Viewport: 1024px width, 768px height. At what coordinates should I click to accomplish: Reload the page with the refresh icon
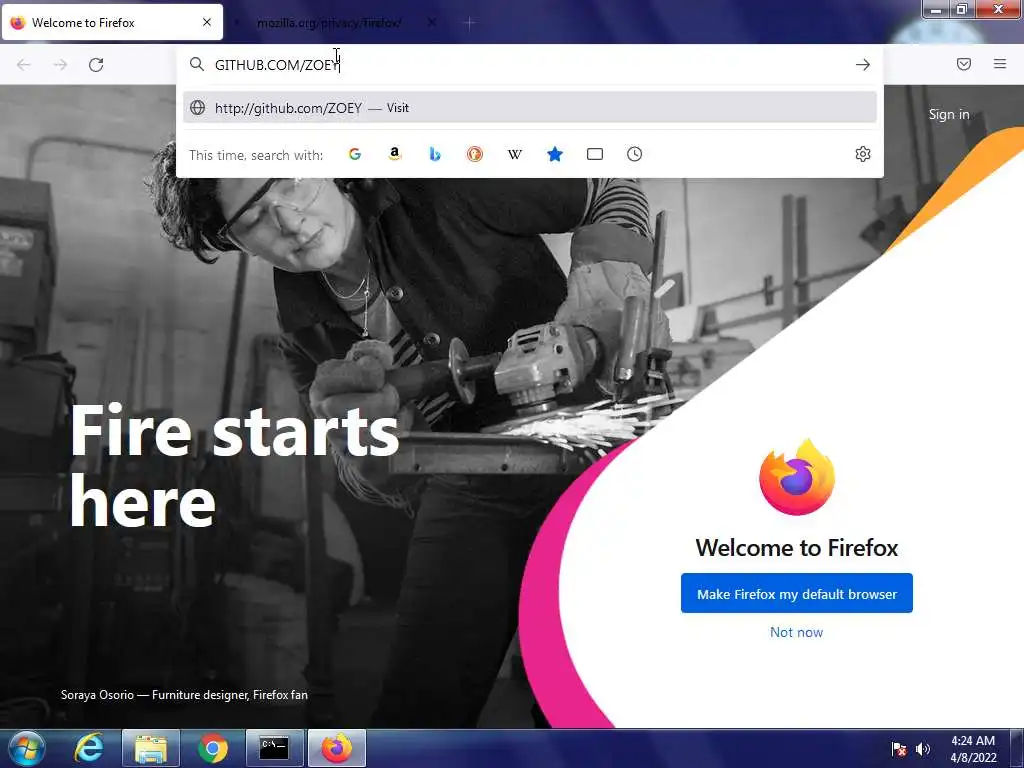click(x=96, y=65)
